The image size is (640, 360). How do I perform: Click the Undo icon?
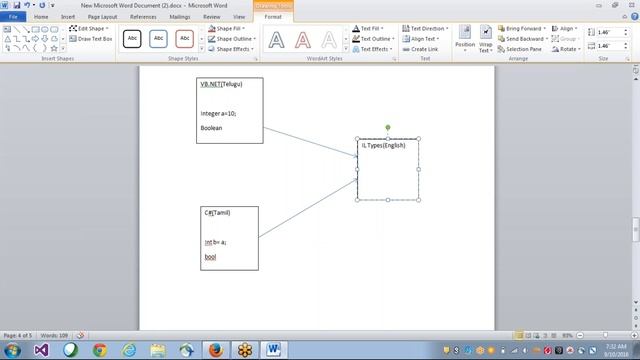27,5
